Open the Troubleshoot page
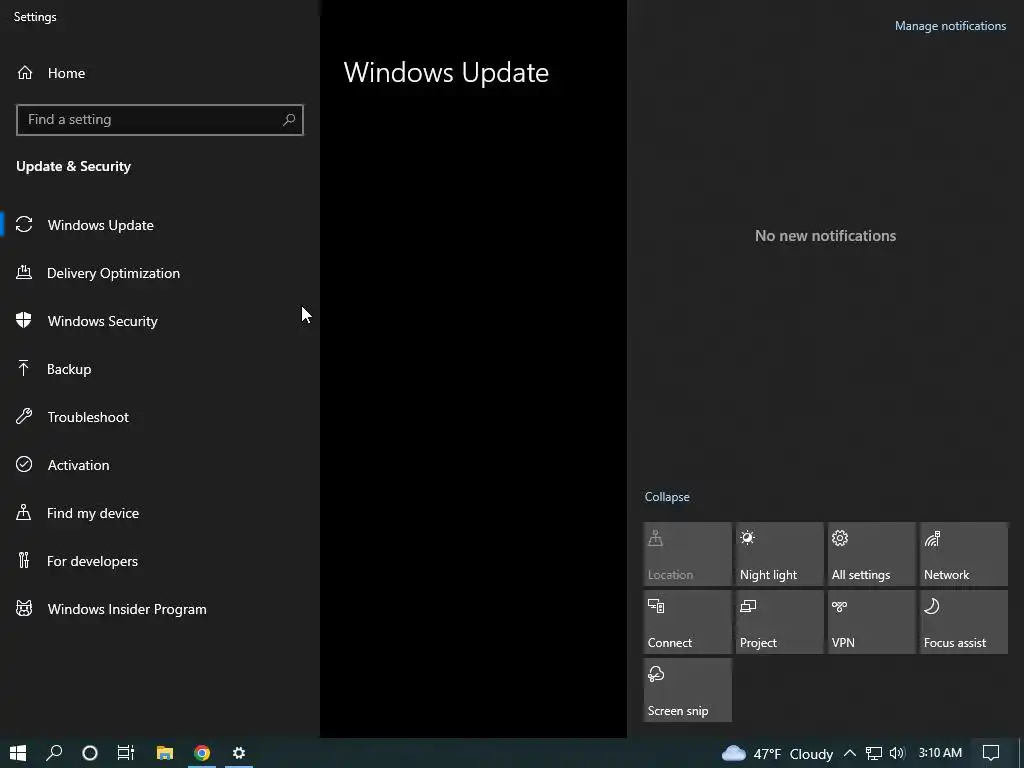The width and height of the screenshot is (1024, 768). point(159,417)
